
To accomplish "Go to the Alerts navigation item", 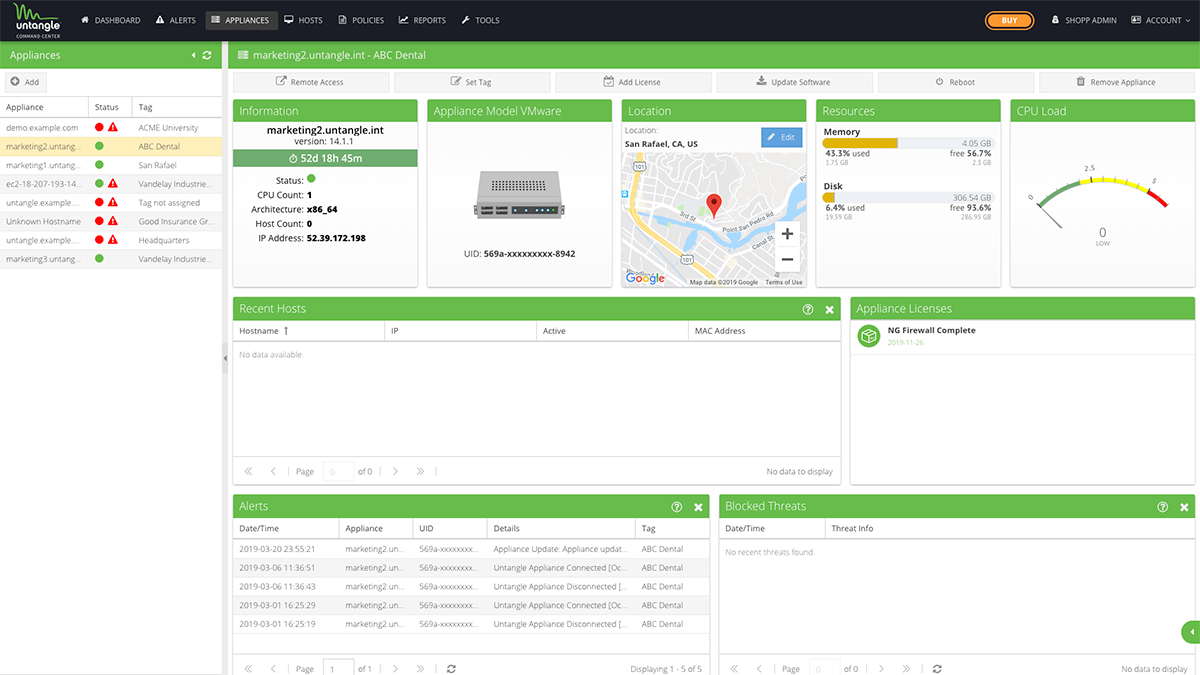I will click(176, 20).
